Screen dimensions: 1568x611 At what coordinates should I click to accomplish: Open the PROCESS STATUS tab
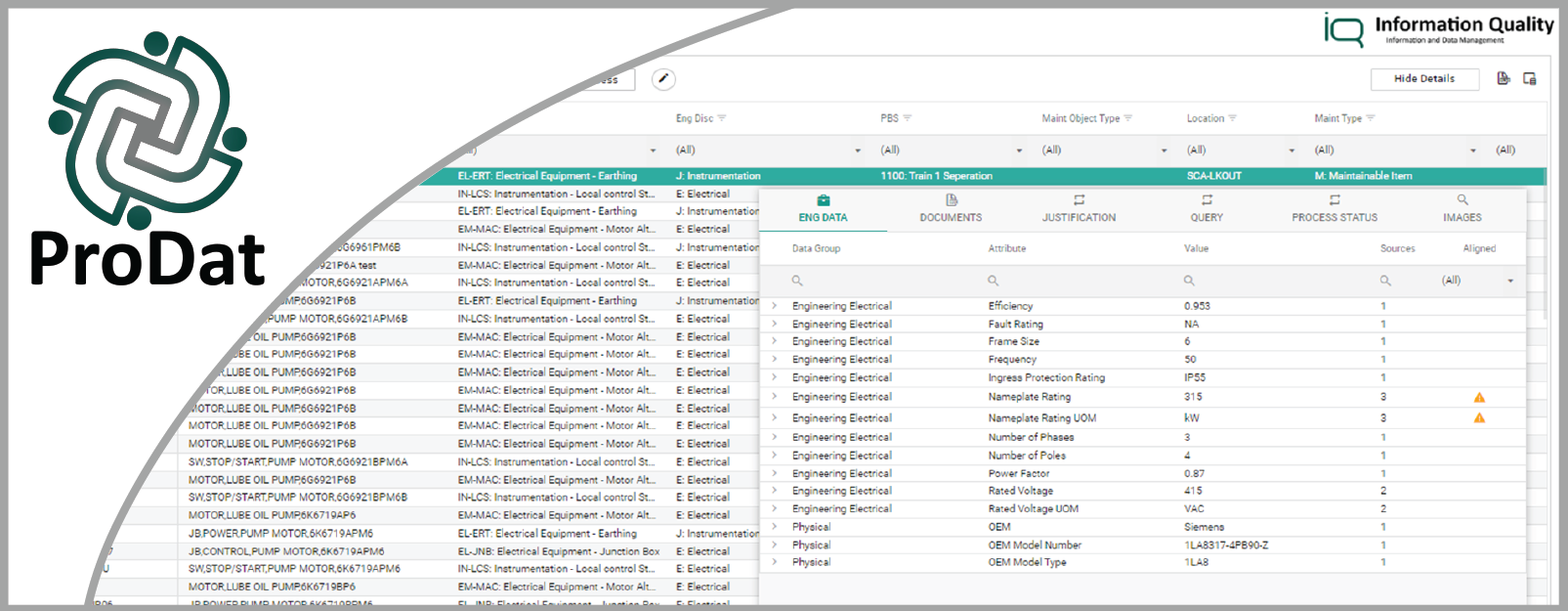coord(1335,209)
